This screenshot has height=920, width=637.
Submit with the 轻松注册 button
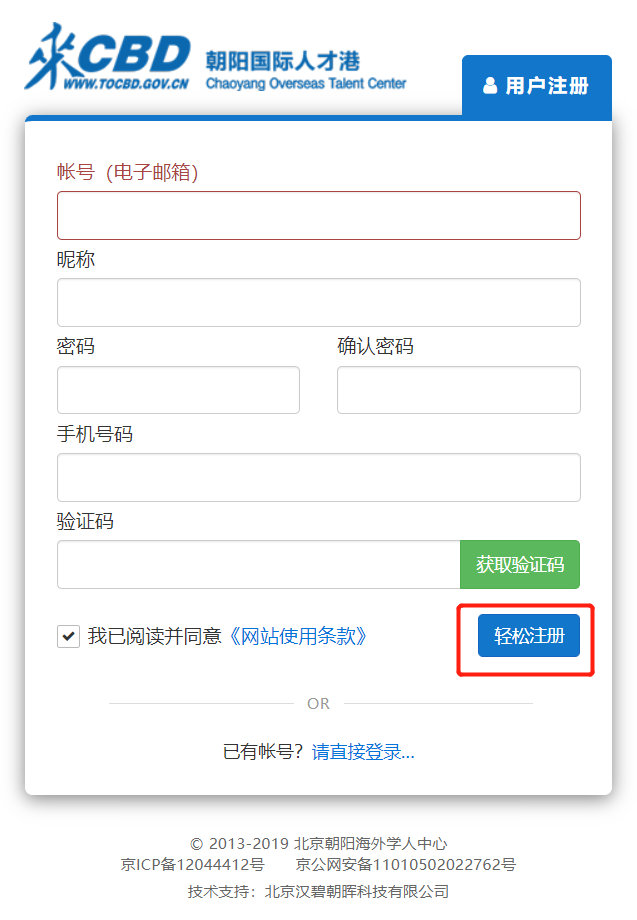tap(528, 635)
